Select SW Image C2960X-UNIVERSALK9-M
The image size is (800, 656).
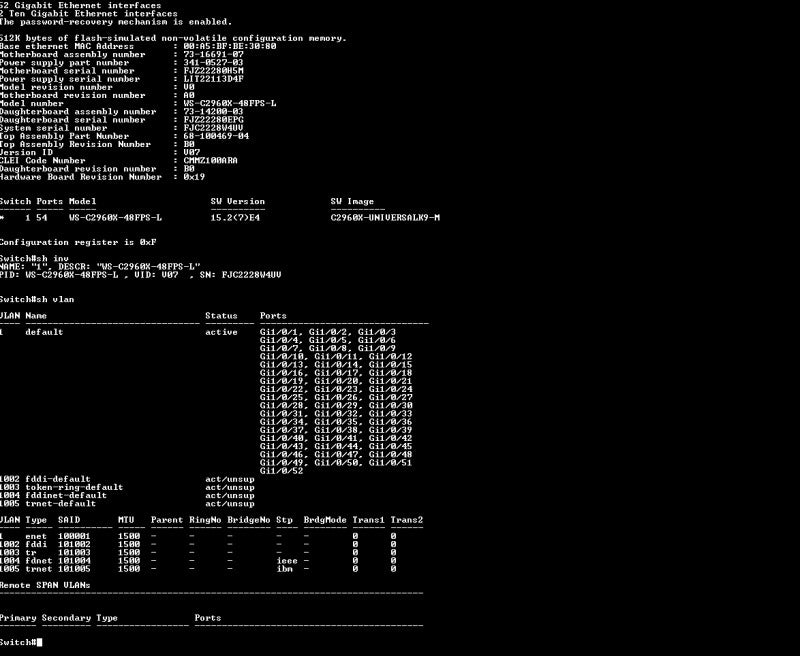[x=385, y=218]
